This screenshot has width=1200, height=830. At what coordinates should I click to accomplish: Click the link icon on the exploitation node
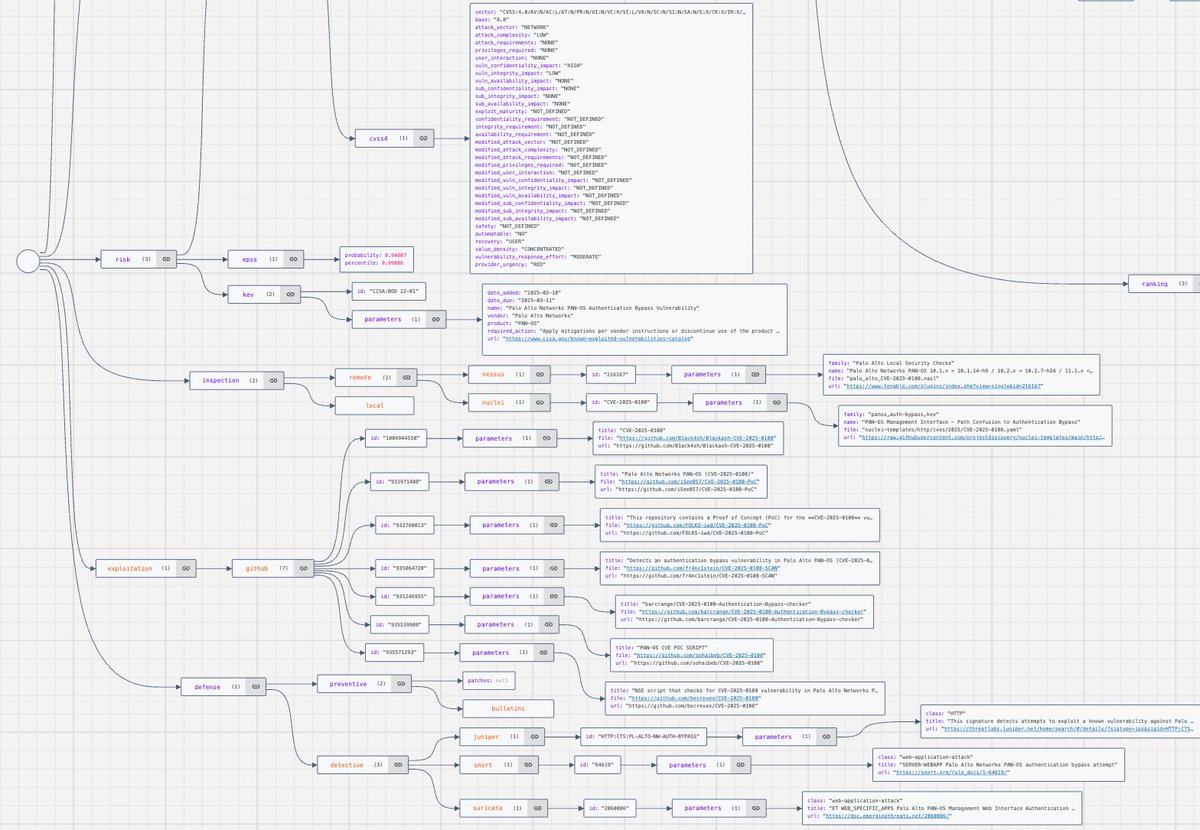(x=186, y=568)
